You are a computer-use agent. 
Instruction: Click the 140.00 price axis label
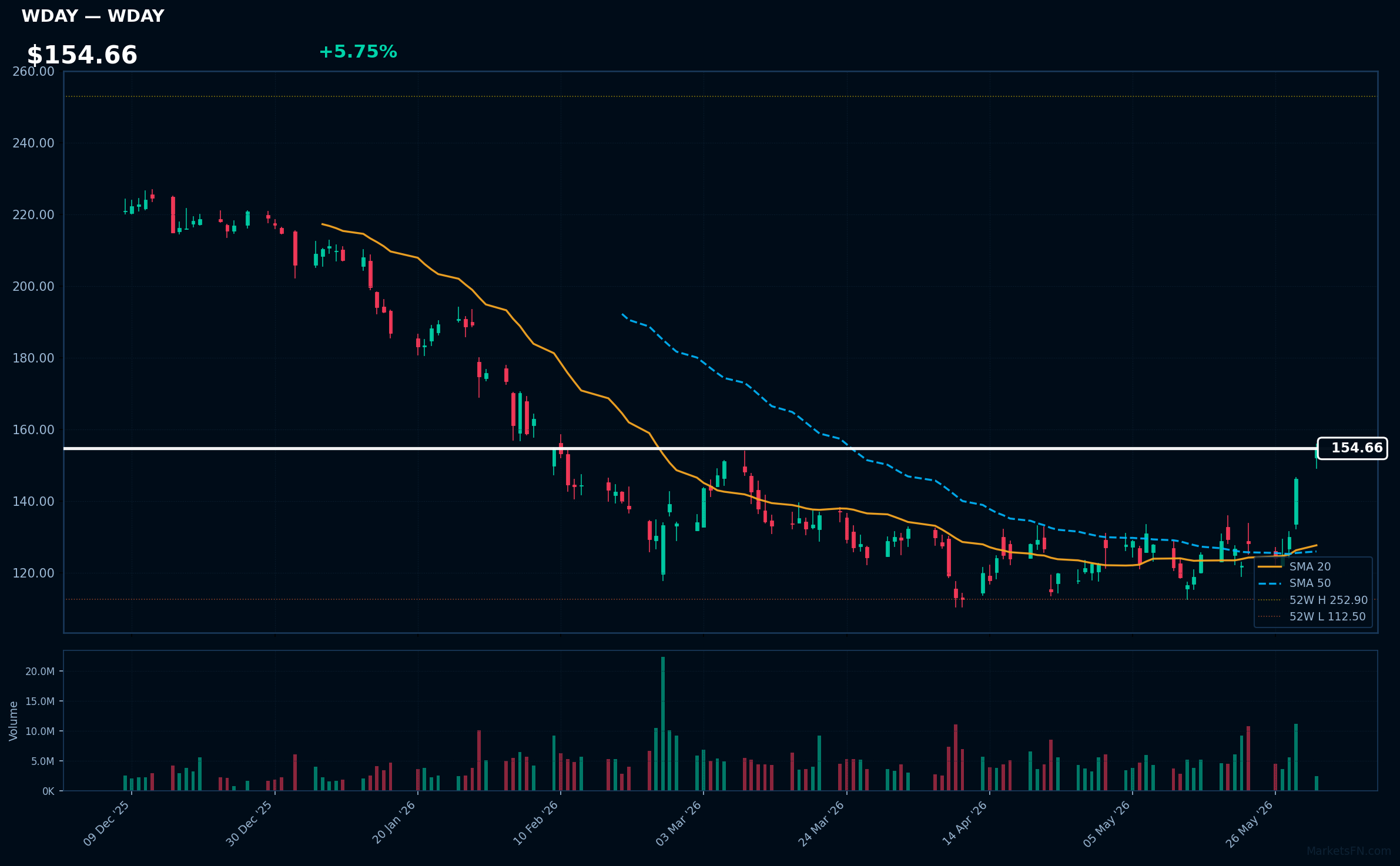tap(34, 502)
